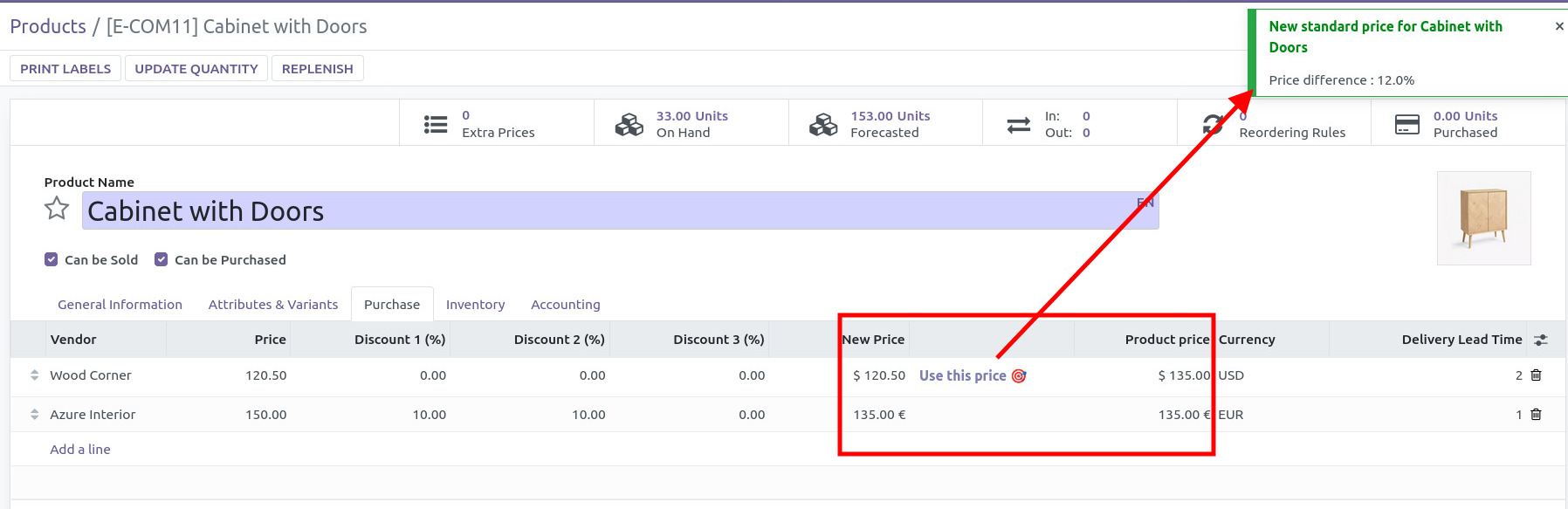Viewport: 1568px width, 509px height.
Task: Add a line to vendor list
Action: coord(80,450)
